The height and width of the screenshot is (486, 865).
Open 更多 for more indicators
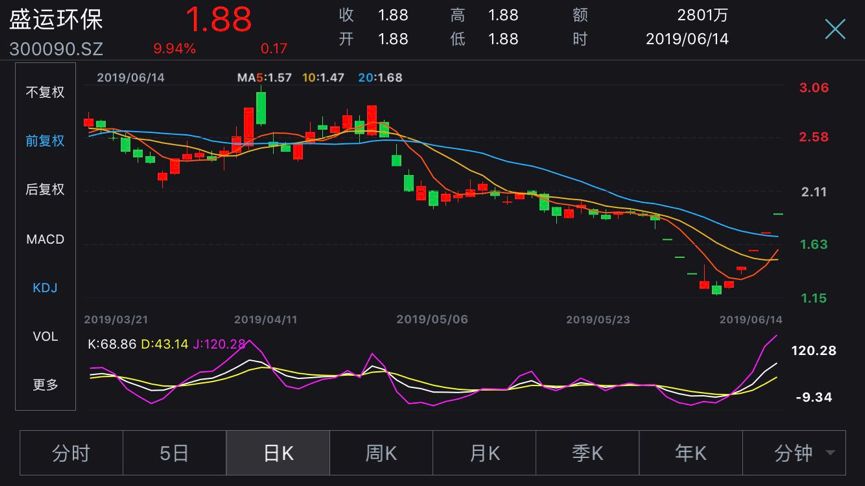[45, 384]
